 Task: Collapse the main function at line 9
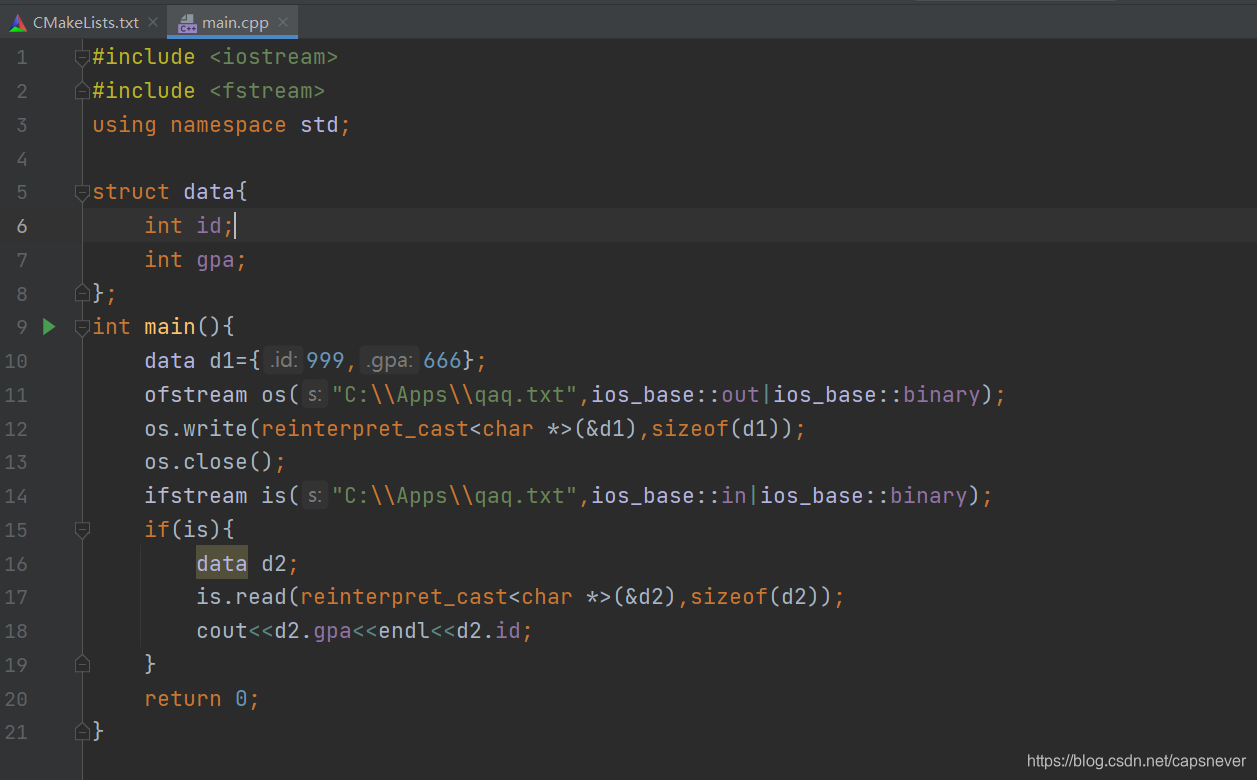(83, 326)
